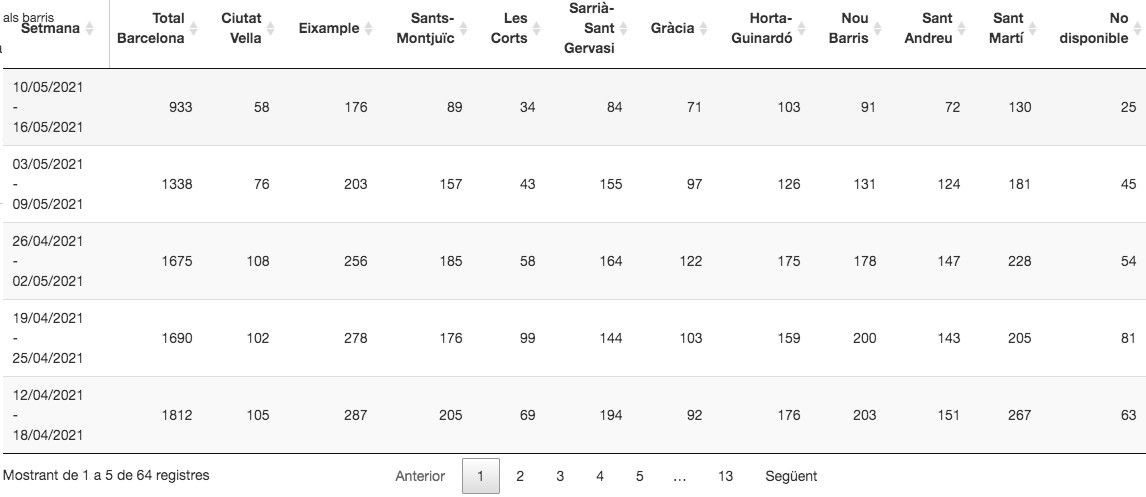The image size is (1146, 497).
Task: Sort table by Setmana column arrows
Action: click(x=90, y=29)
